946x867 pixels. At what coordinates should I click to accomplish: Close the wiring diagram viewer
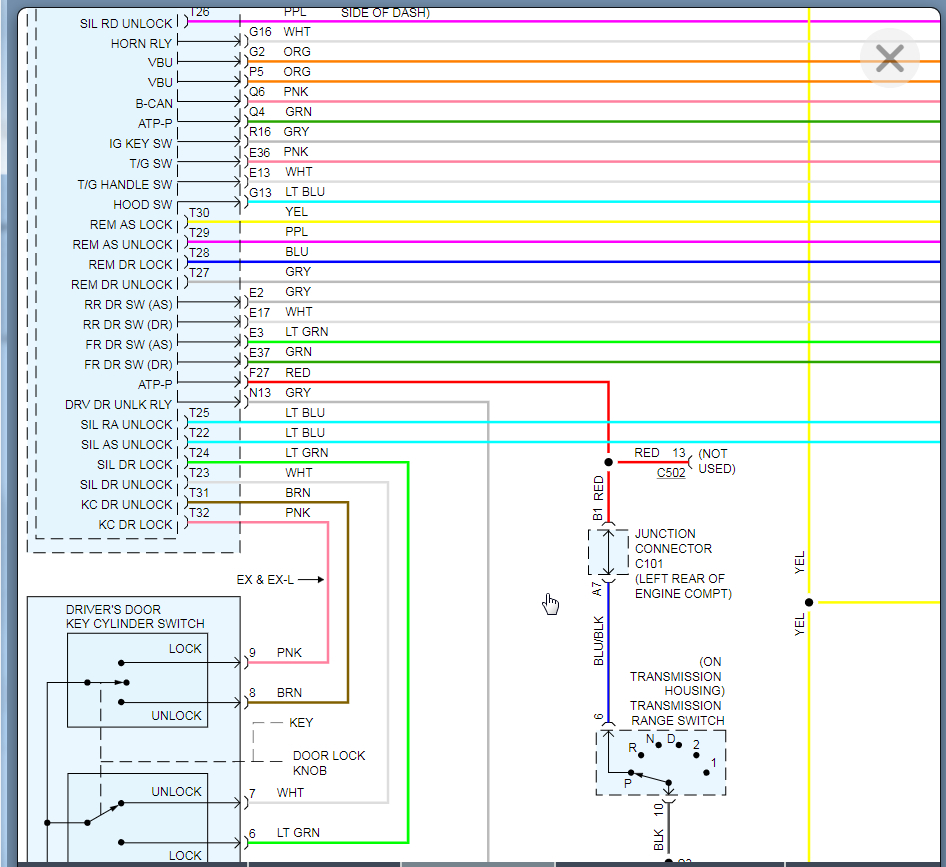click(x=889, y=59)
